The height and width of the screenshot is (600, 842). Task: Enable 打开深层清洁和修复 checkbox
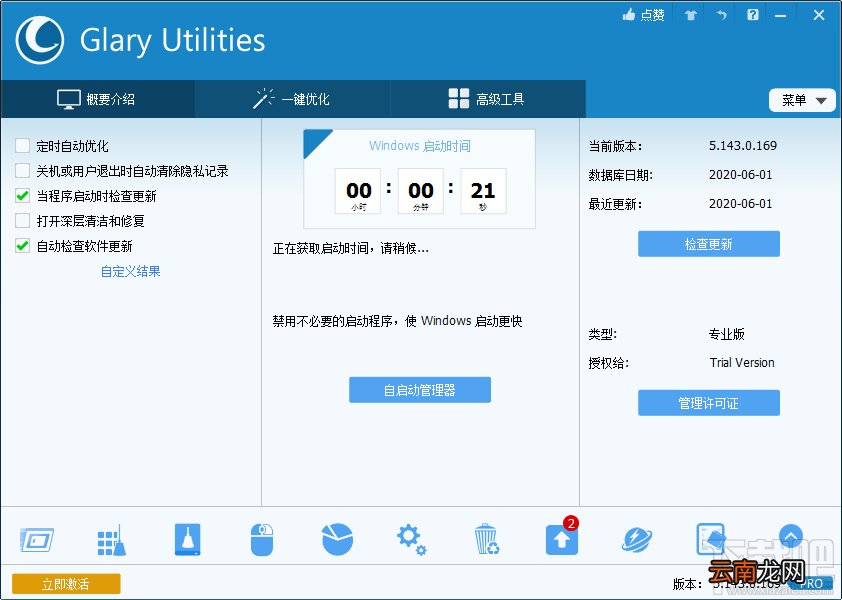click(x=23, y=221)
